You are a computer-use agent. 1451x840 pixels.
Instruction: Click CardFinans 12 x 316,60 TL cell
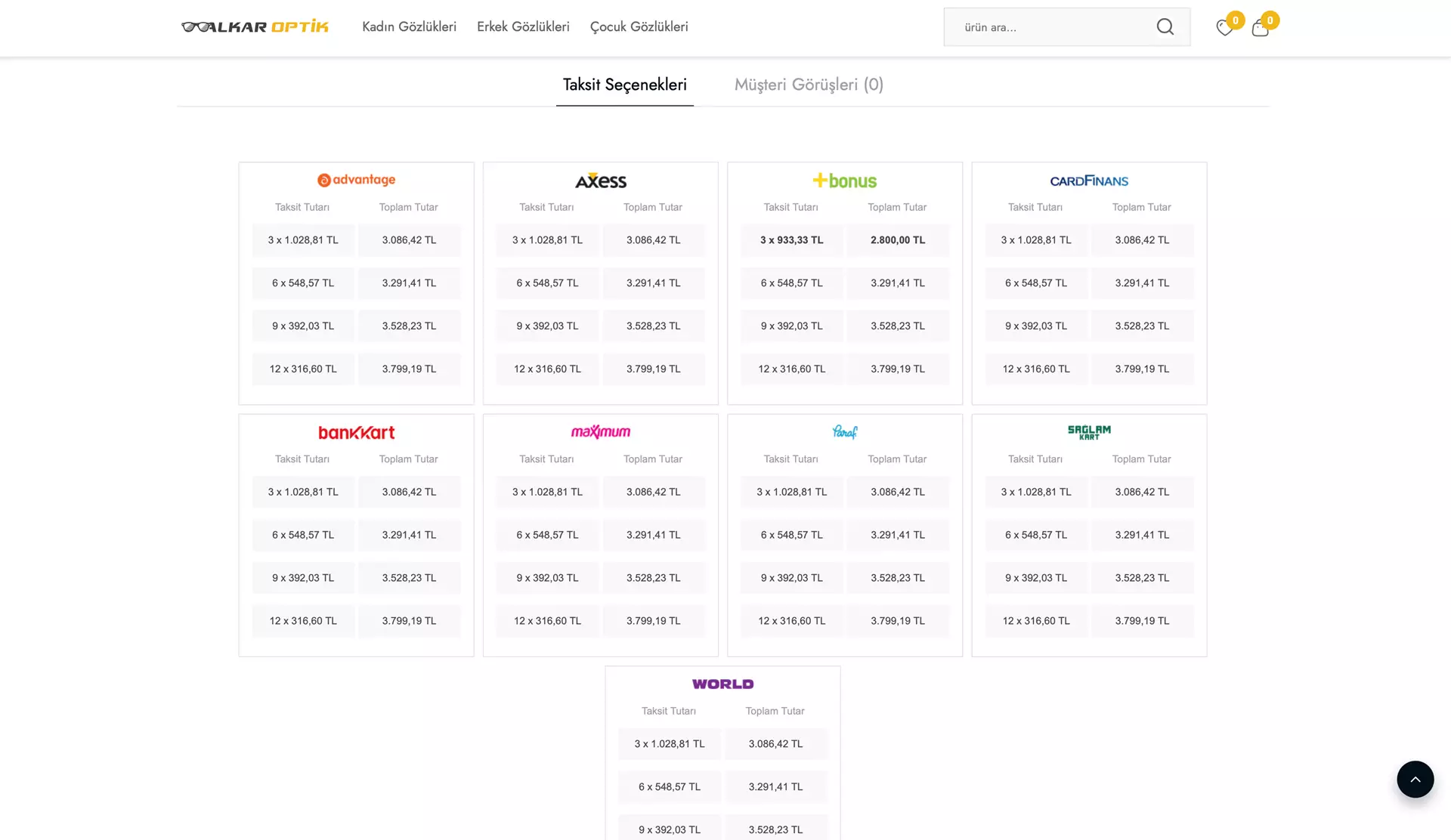coord(1036,369)
